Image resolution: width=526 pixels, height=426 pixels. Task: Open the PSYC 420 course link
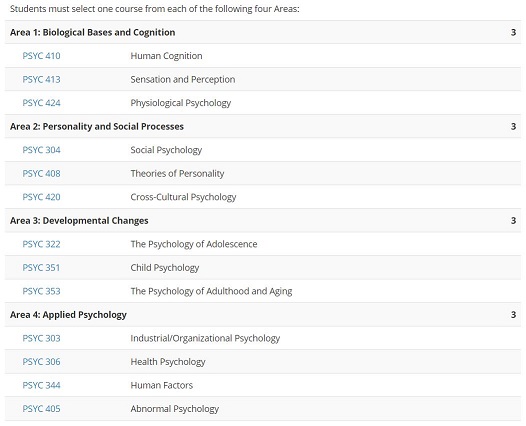click(x=41, y=197)
